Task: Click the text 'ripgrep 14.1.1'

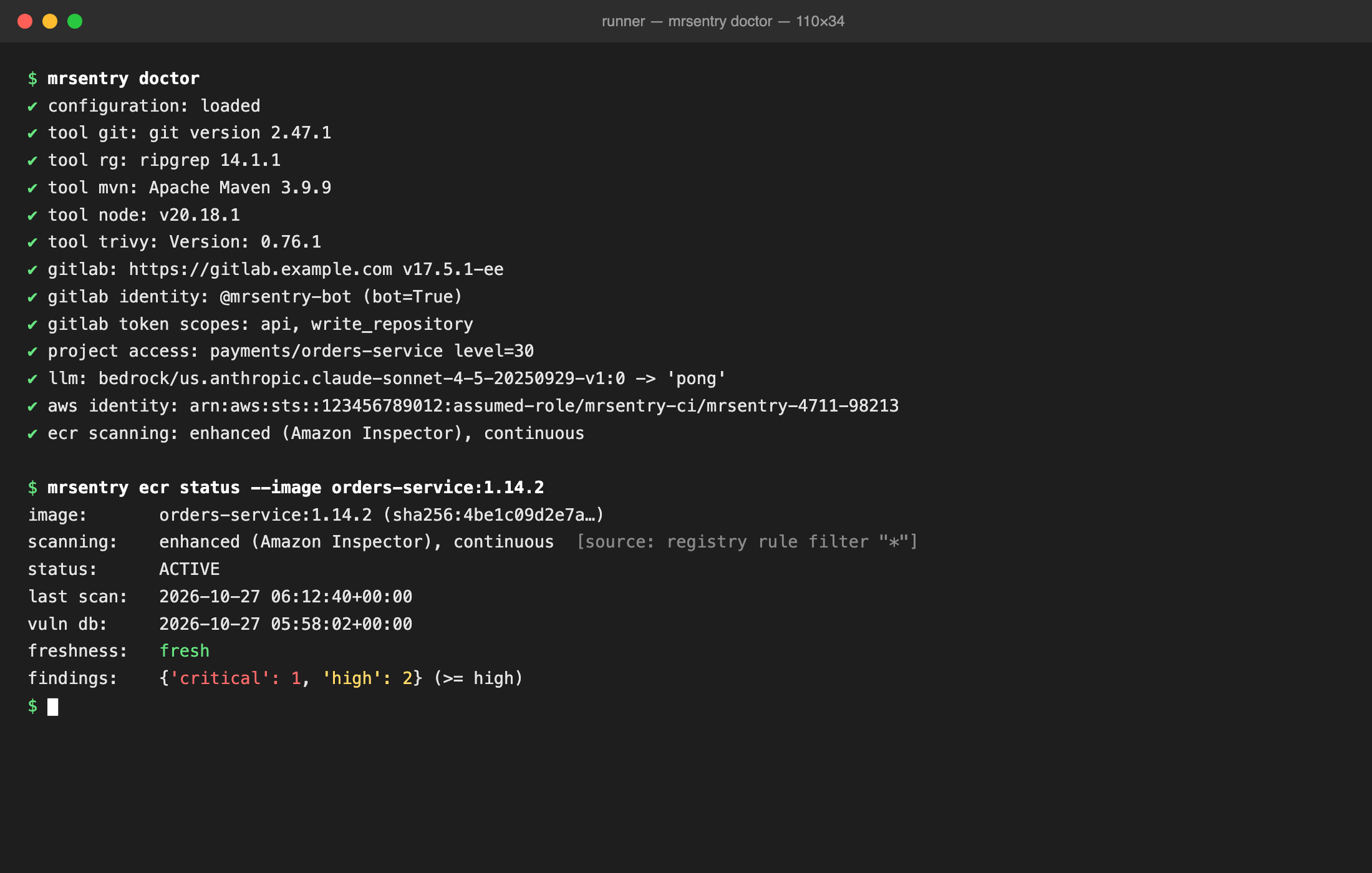Action: click(x=210, y=160)
